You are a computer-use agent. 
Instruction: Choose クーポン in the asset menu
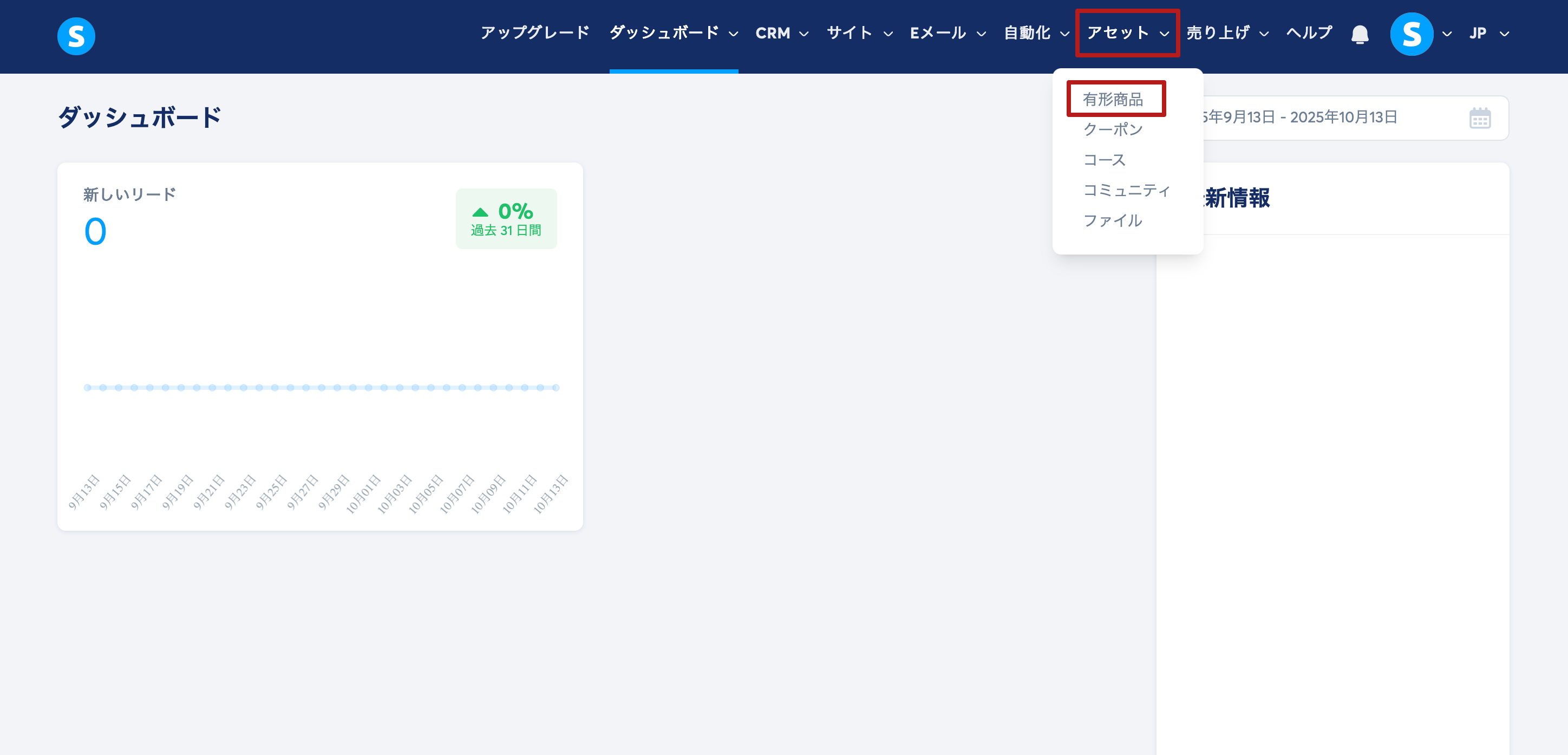[1113, 129]
